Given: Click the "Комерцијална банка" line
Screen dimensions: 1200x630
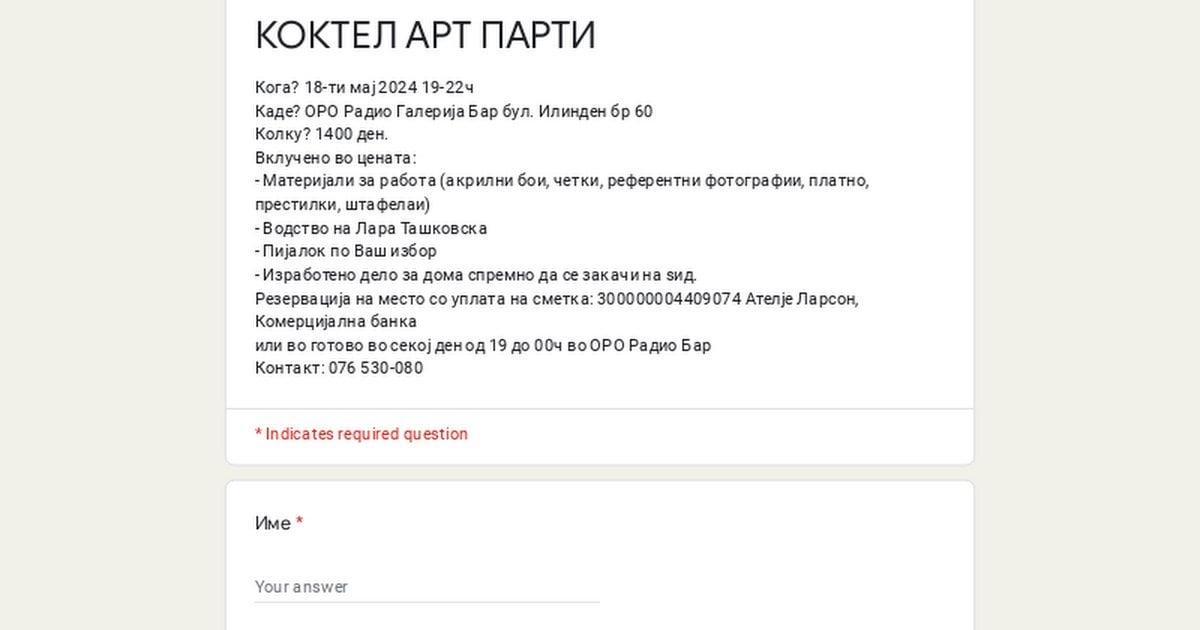Looking at the screenshot, I should pos(336,322).
